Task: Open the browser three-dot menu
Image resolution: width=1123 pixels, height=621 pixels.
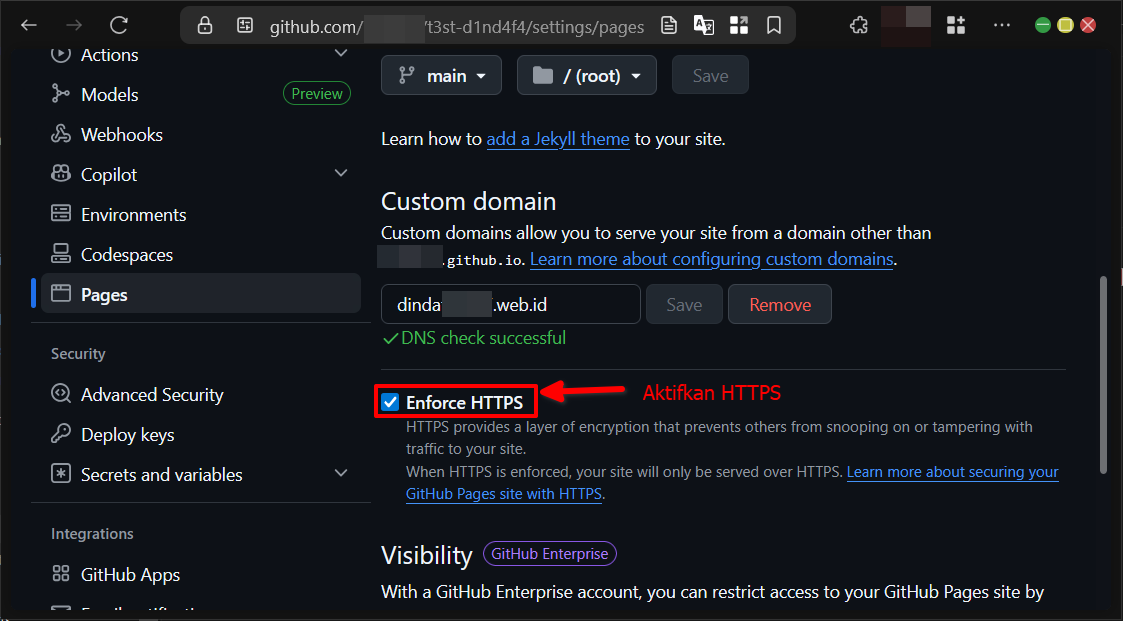Action: 1002,25
